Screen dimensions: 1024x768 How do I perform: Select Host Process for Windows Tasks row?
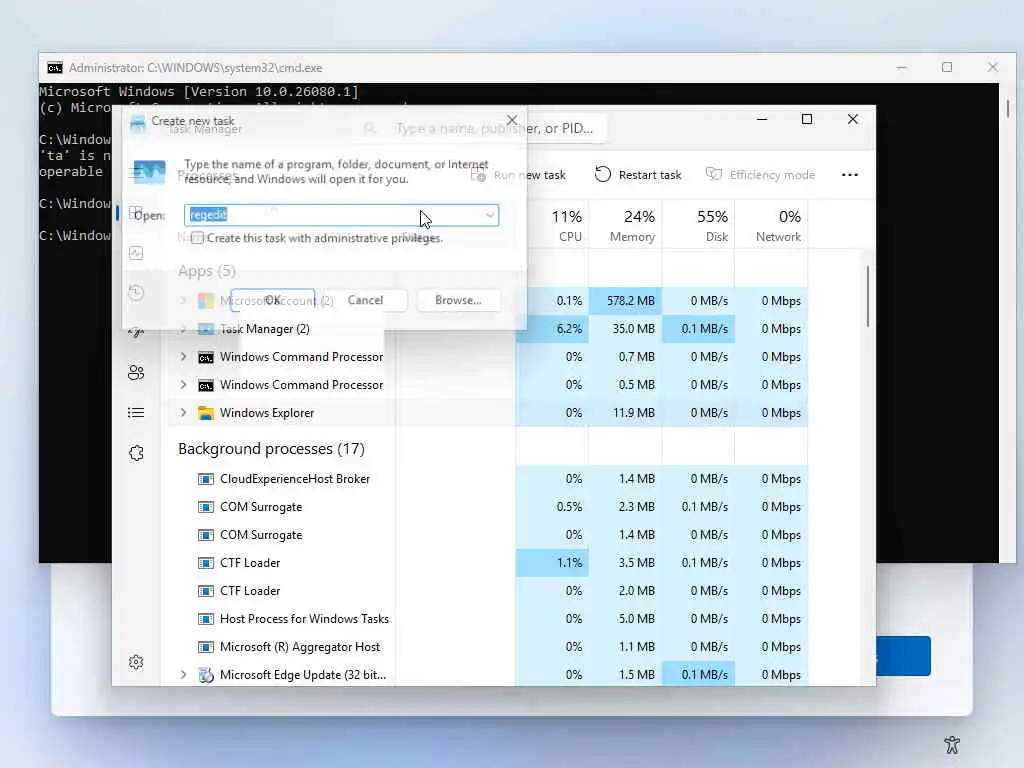[487, 618]
